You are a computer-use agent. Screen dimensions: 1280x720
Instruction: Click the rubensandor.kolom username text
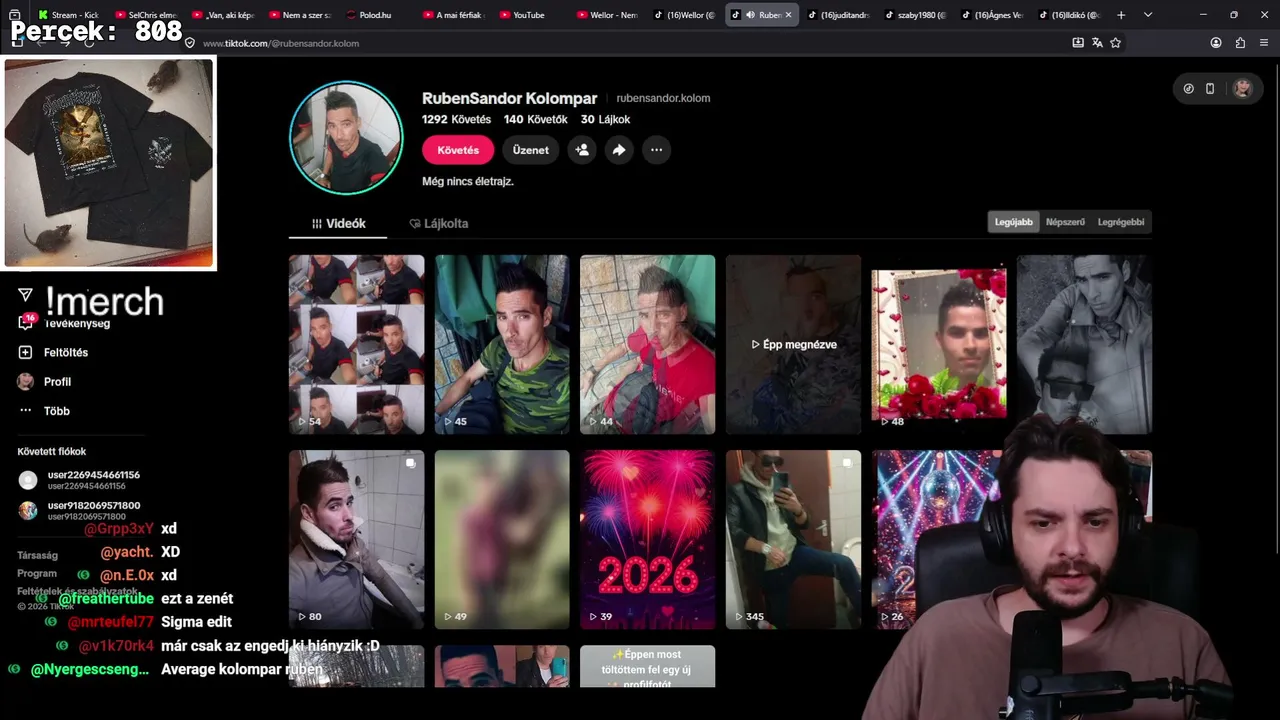coord(663,98)
